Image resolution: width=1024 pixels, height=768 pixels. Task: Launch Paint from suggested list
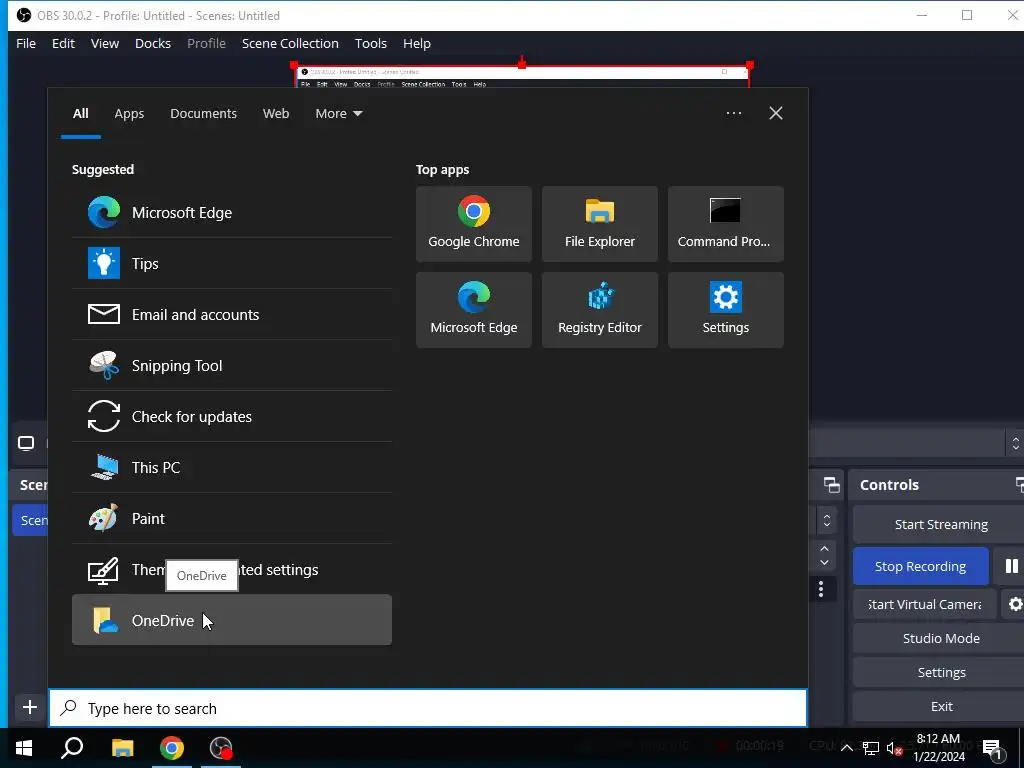pyautogui.click(x=232, y=518)
